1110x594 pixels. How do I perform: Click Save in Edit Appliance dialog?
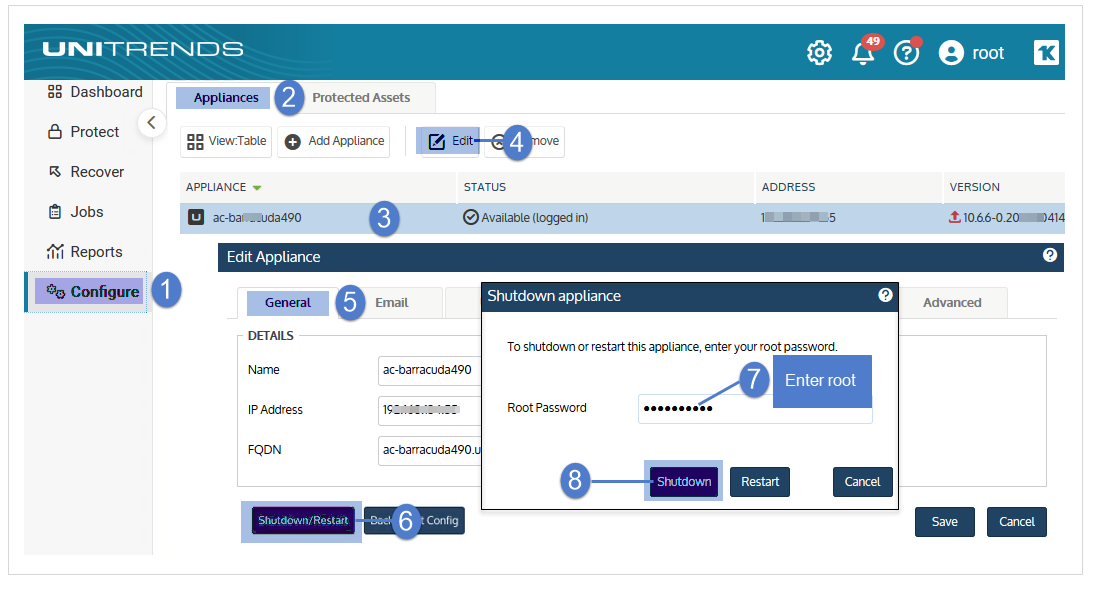tap(944, 522)
